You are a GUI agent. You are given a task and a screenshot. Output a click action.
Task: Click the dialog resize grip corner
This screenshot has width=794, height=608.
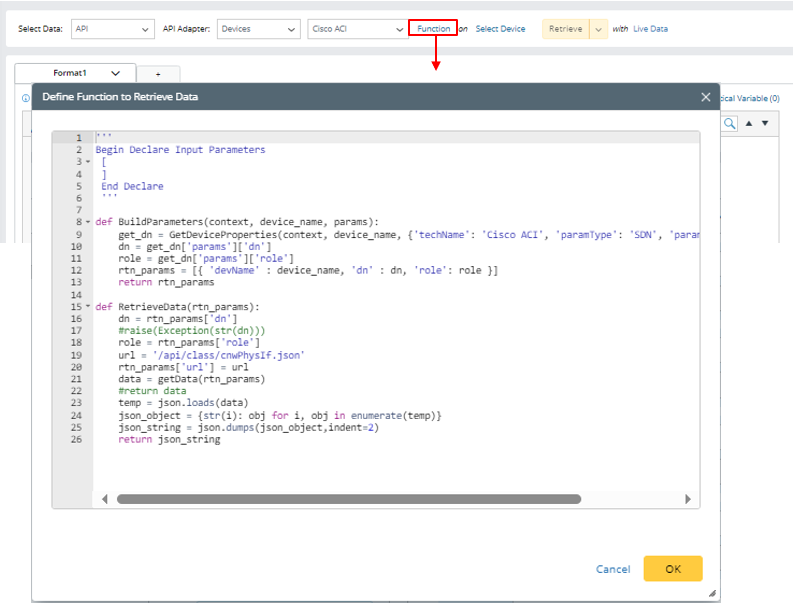713,593
